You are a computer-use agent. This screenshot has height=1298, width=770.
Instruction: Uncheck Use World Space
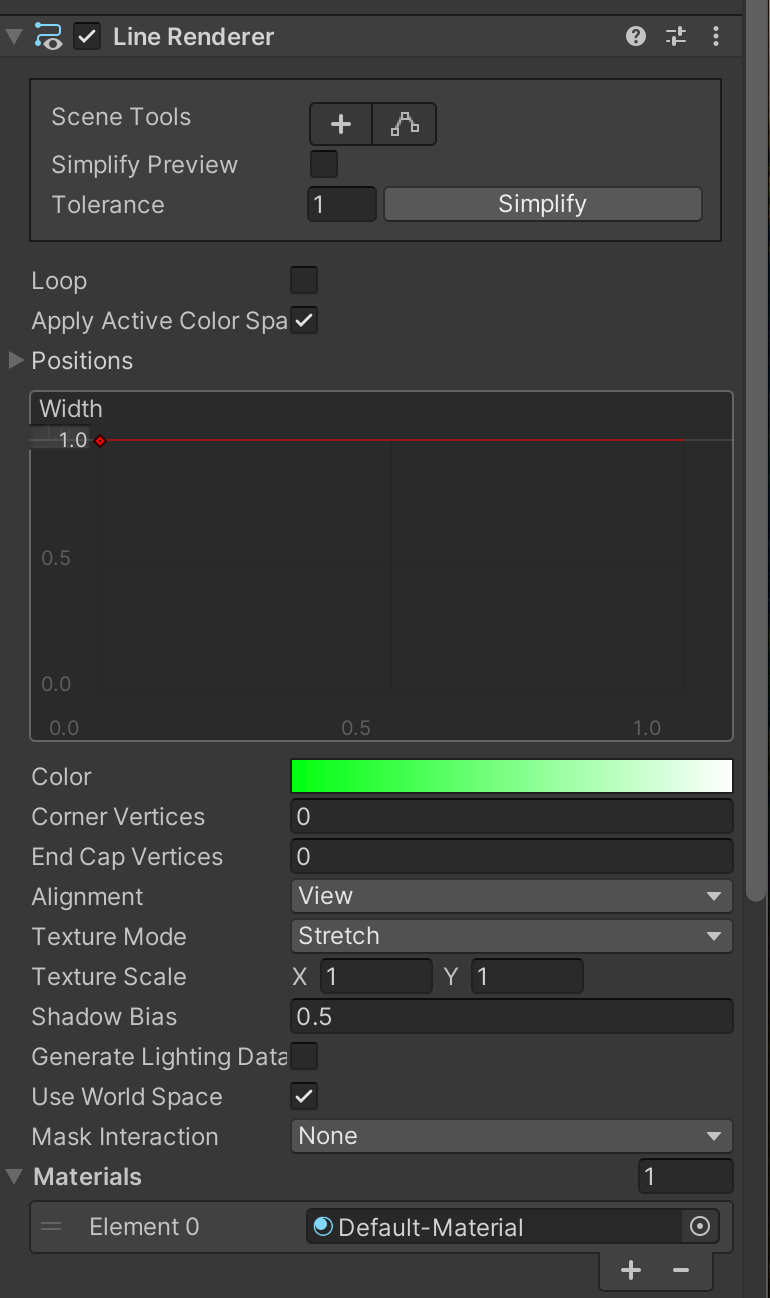(x=304, y=1096)
